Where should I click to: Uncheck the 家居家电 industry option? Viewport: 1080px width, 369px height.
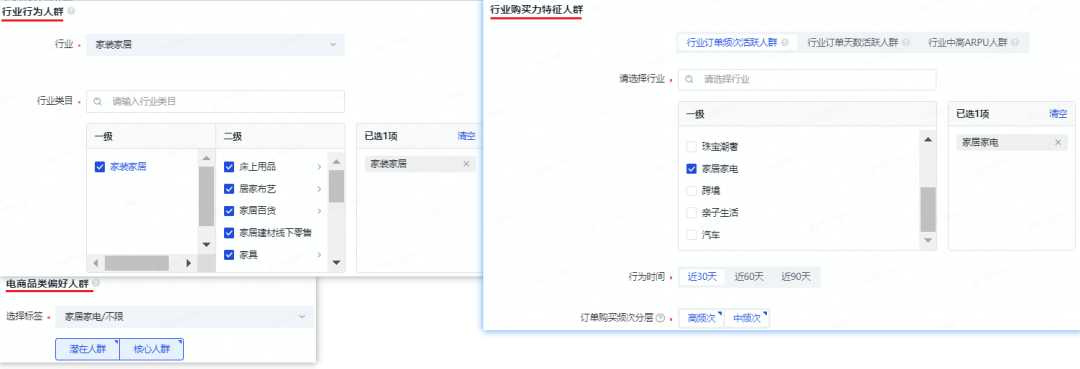pos(692,168)
